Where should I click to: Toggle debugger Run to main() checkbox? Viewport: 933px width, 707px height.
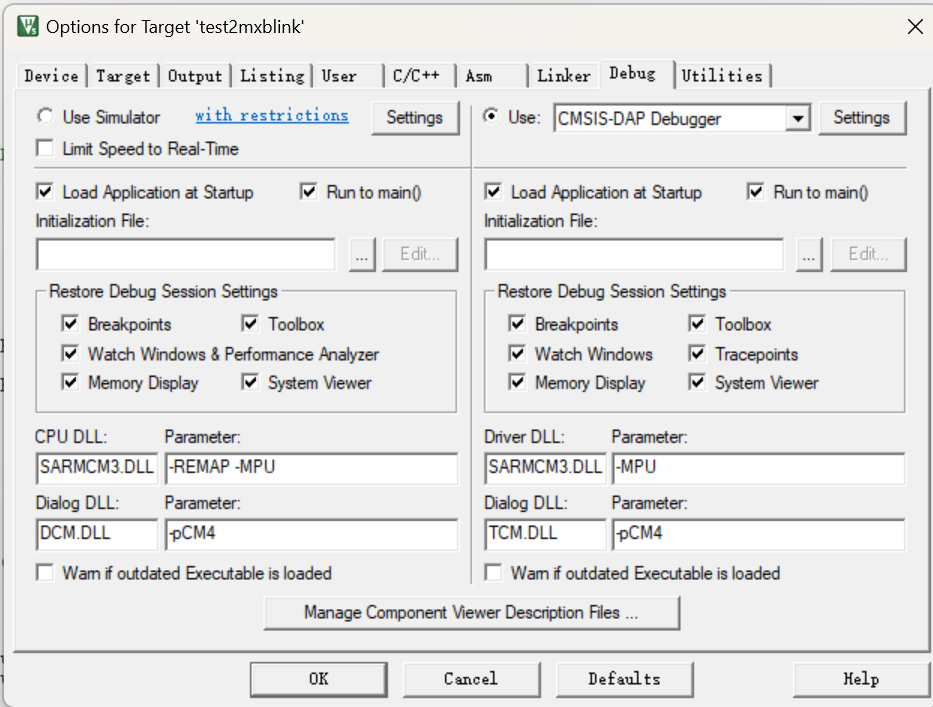pos(755,192)
